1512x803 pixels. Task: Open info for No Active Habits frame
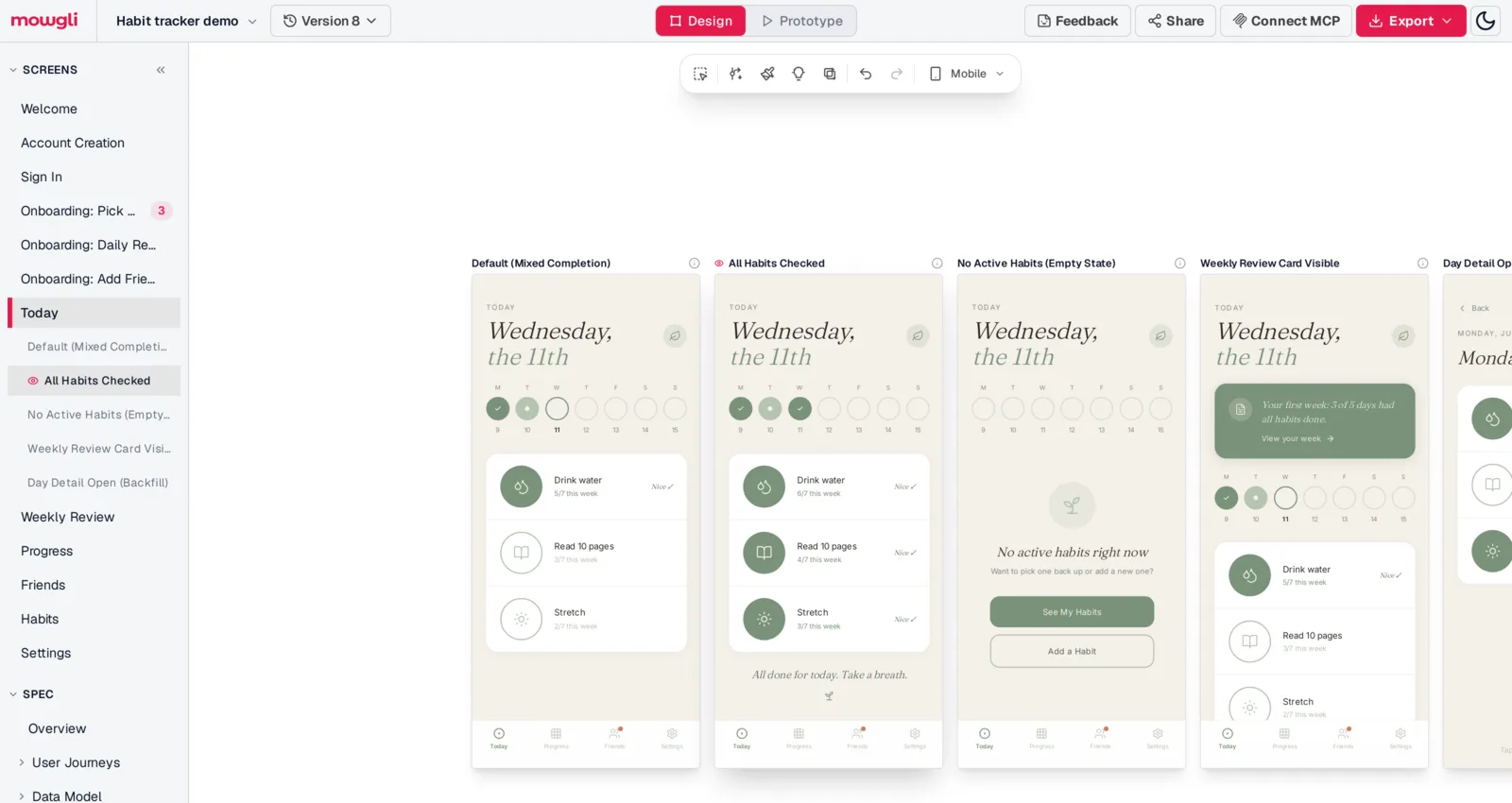[x=1180, y=264]
